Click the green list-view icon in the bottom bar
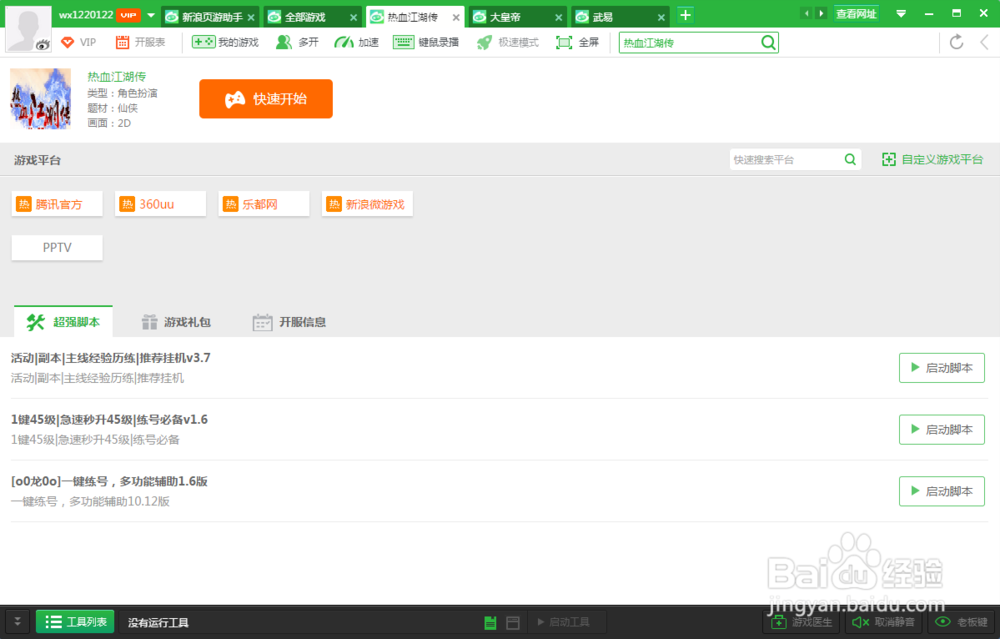Viewport: 1000px width, 639px height. [x=490, y=622]
